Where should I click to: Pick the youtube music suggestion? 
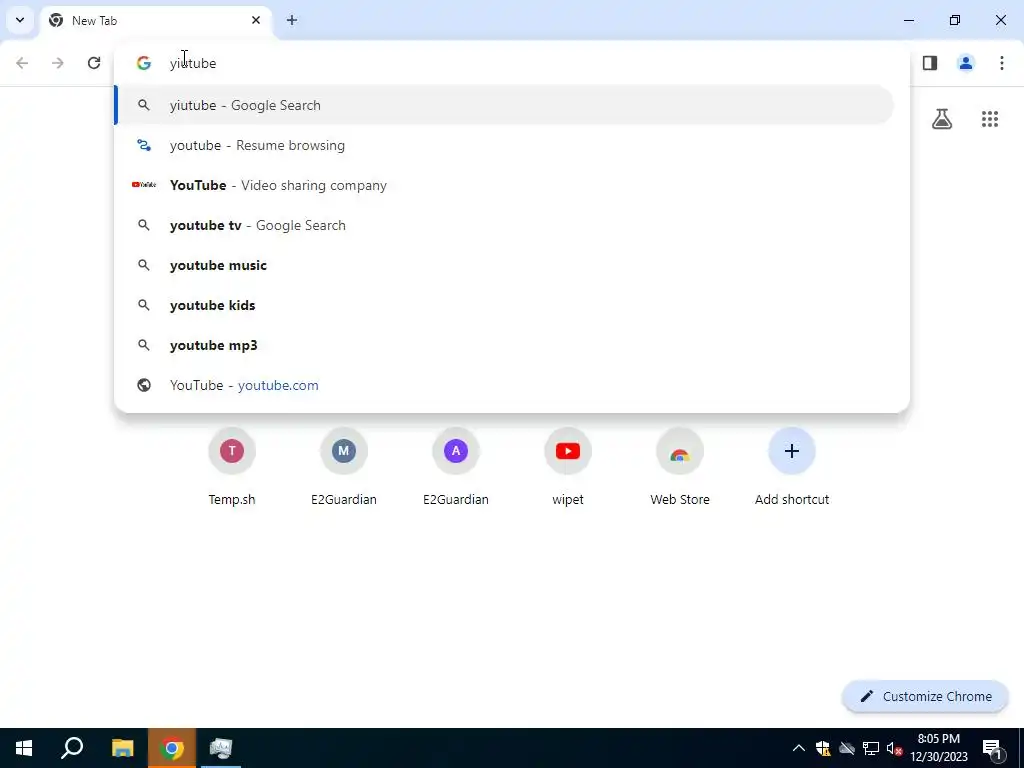coord(504,265)
